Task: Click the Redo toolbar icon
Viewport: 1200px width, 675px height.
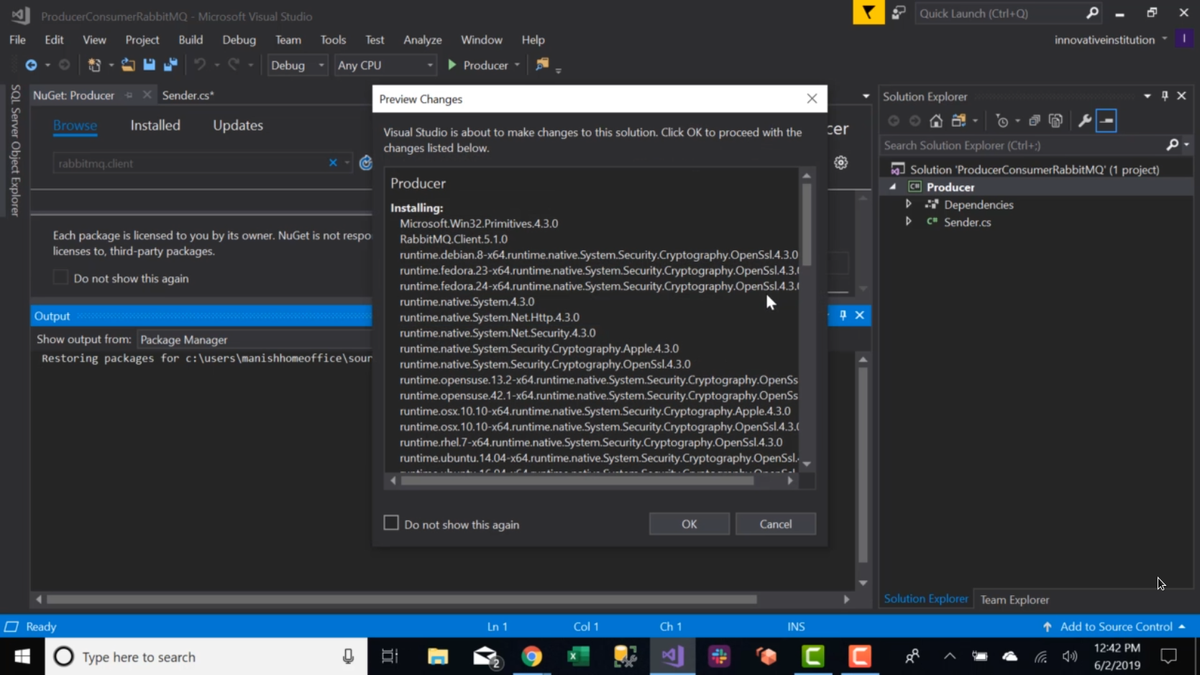Action: (x=234, y=65)
